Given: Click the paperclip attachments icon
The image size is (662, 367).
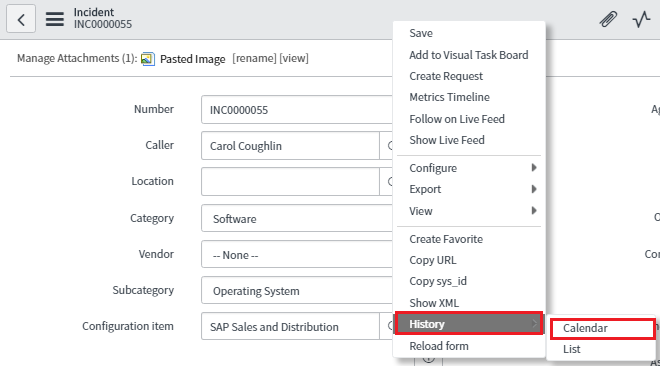Looking at the screenshot, I should tap(608, 19).
